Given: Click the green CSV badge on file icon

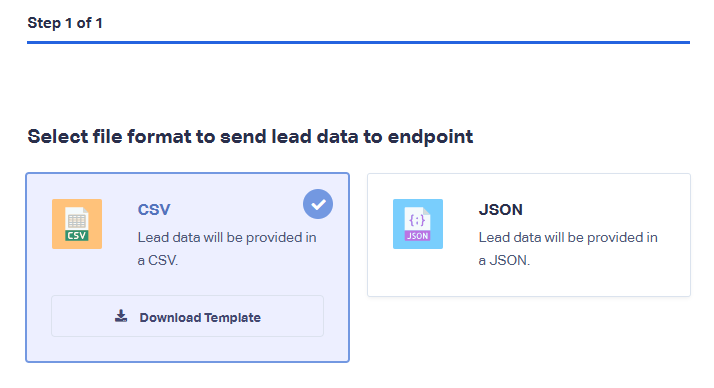Looking at the screenshot, I should click(x=76, y=235).
